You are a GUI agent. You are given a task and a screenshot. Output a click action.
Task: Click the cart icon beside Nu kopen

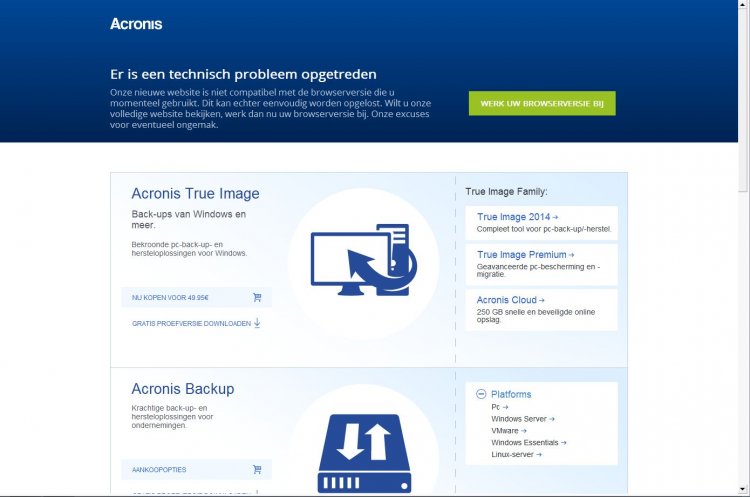257,298
